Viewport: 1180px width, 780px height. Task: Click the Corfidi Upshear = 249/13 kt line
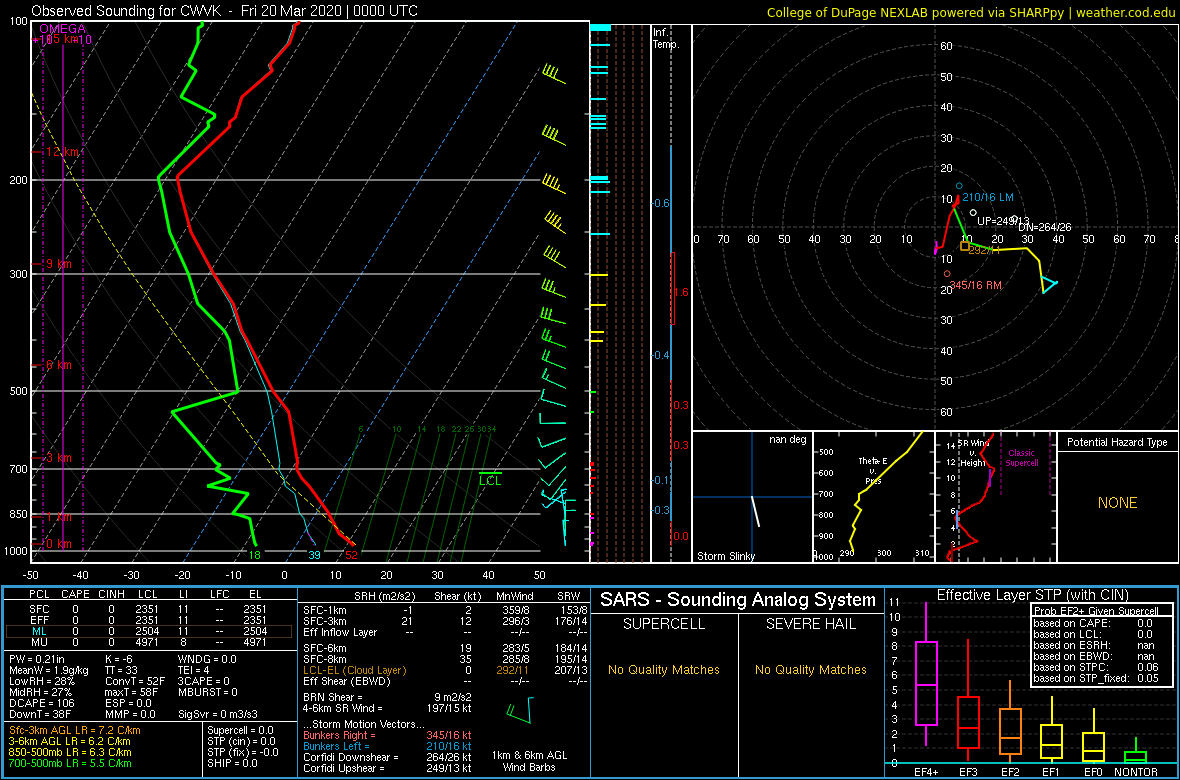pyautogui.click(x=387, y=768)
